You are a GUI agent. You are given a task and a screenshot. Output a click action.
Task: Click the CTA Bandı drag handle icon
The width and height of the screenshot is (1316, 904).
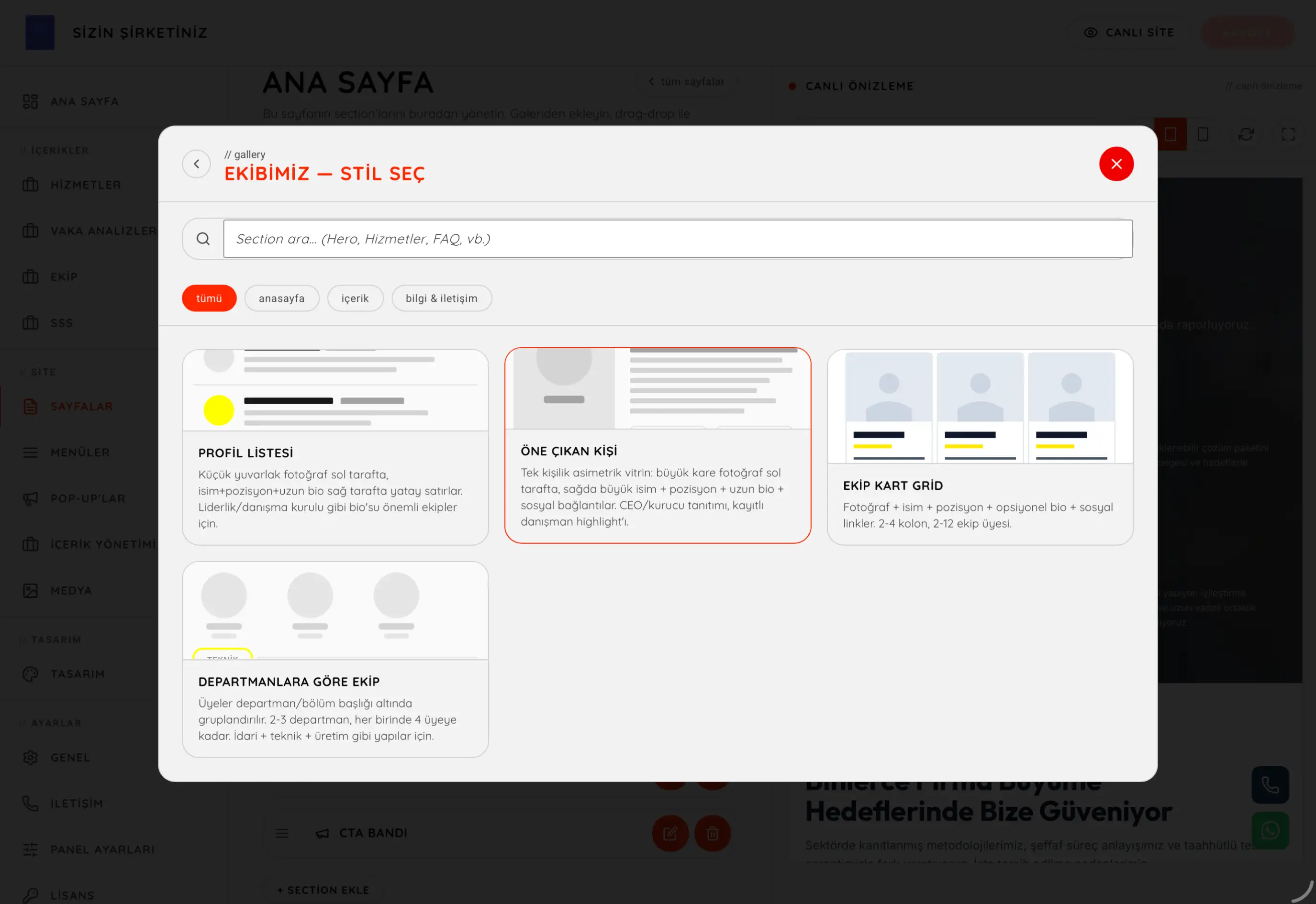[x=282, y=833]
